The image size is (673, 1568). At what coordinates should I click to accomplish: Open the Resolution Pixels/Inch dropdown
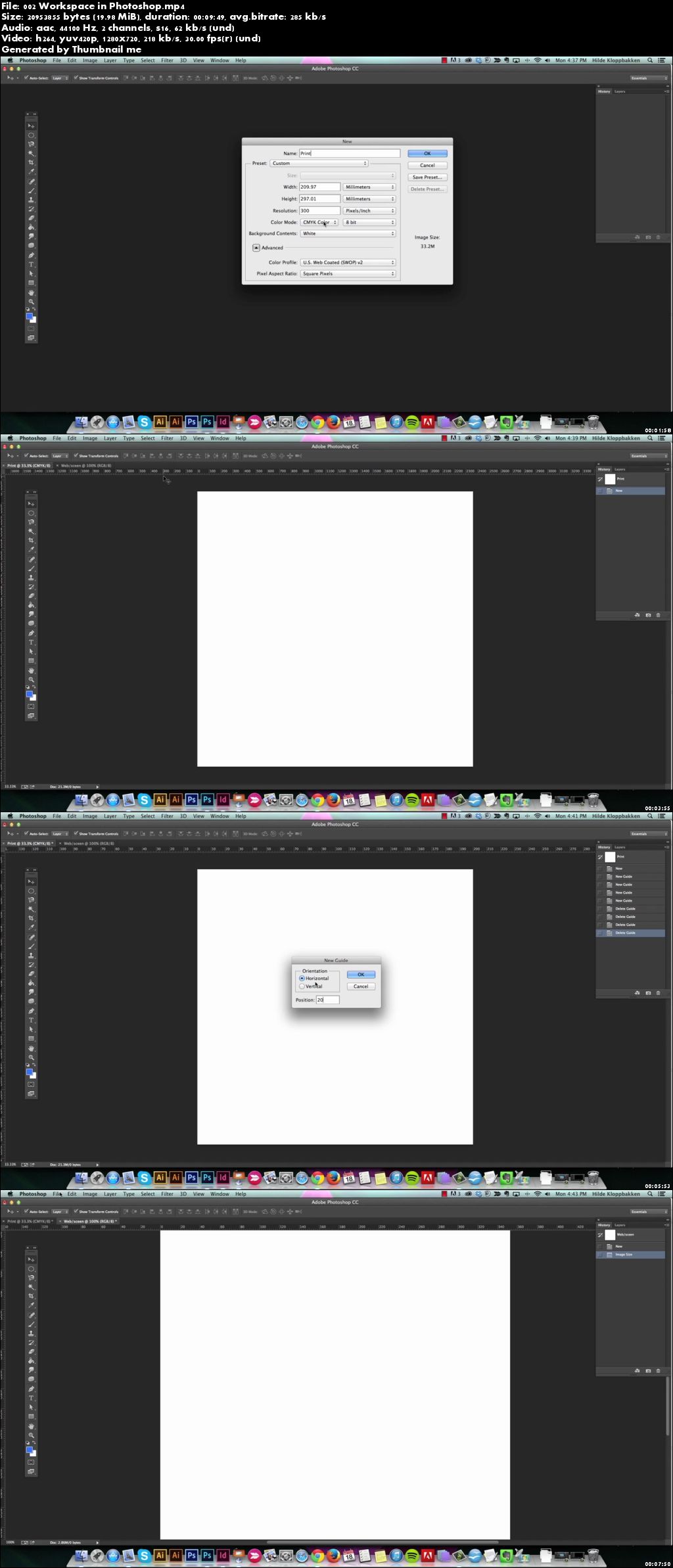pyautogui.click(x=369, y=211)
